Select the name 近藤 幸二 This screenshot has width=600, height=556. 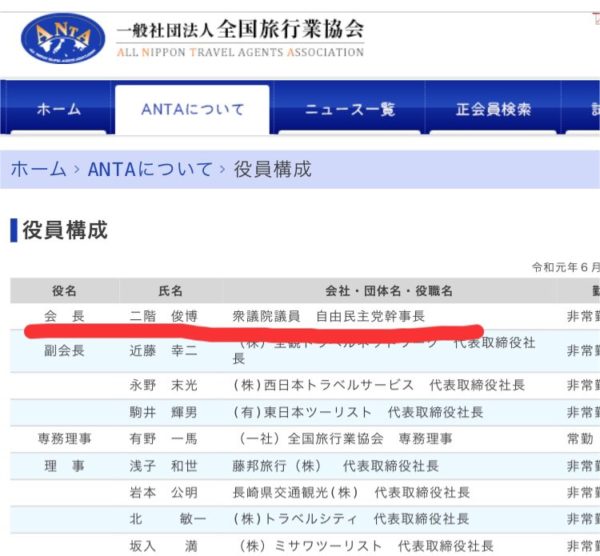coord(163,351)
